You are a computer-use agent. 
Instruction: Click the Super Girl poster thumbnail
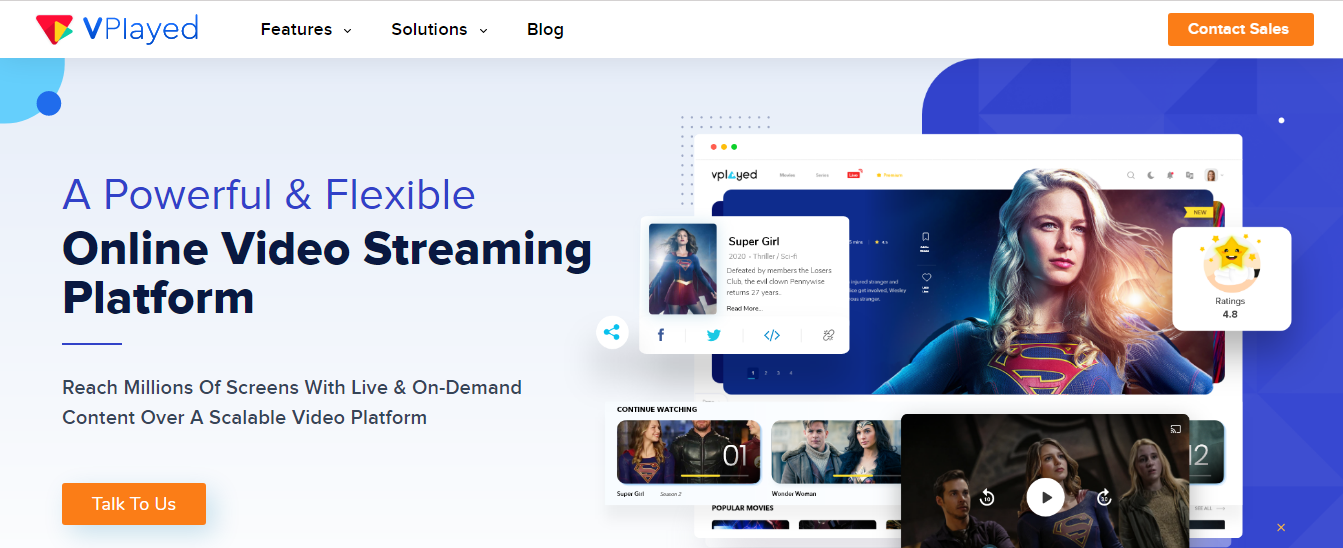click(683, 268)
